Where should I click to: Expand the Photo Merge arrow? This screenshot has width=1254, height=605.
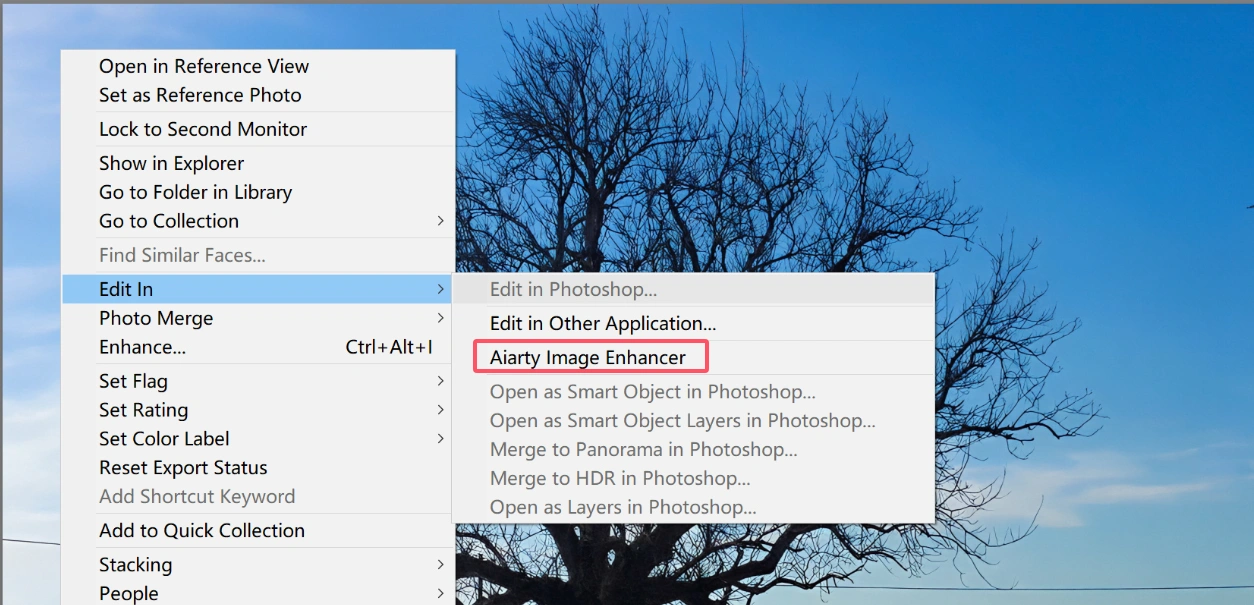[440, 318]
